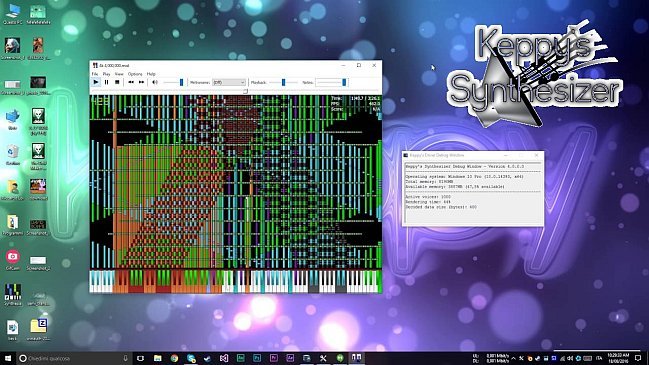This screenshot has width=649, height=365.
Task: Open Premiere Pro from the taskbar
Action: pos(274,358)
